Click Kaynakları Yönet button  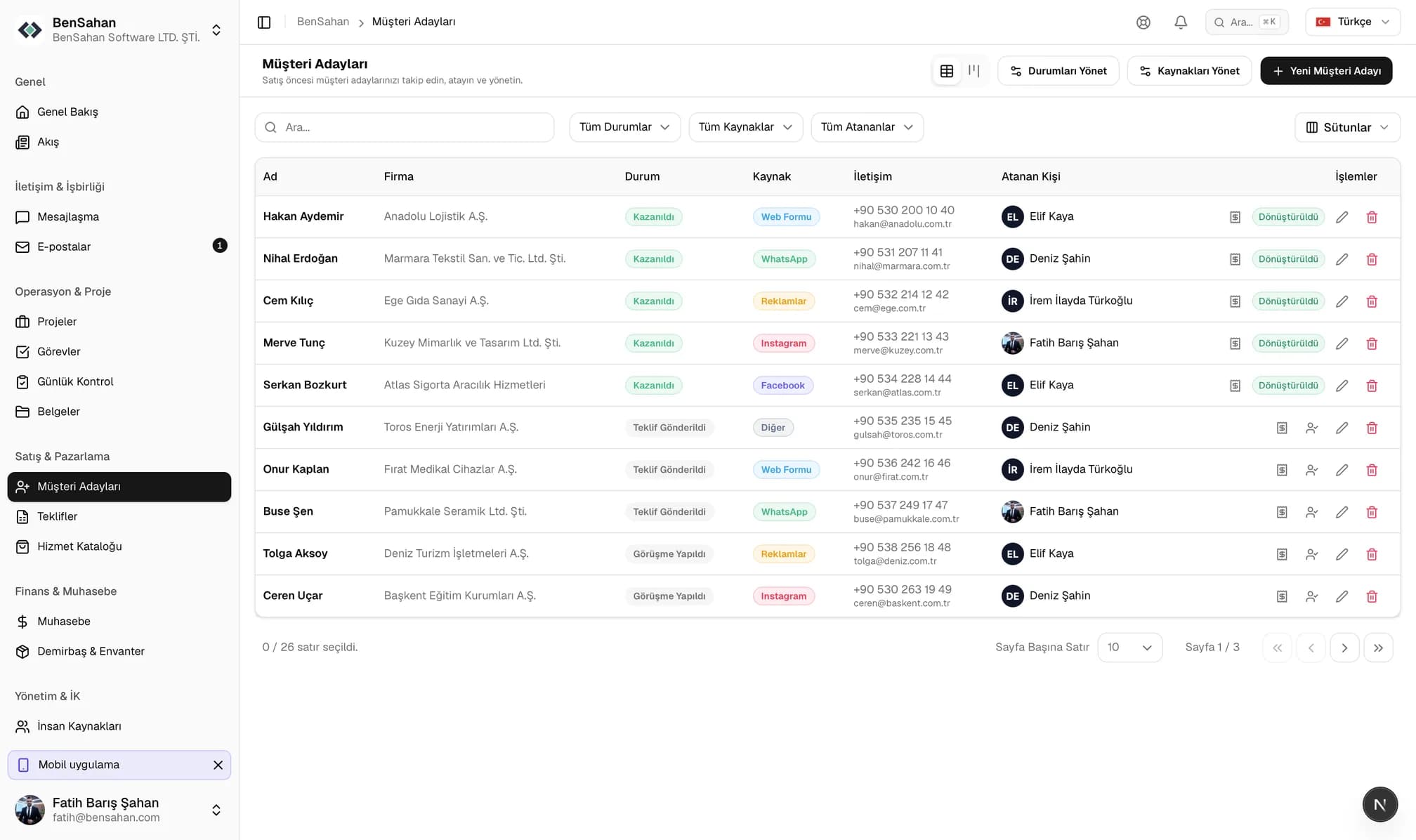pyautogui.click(x=1189, y=71)
